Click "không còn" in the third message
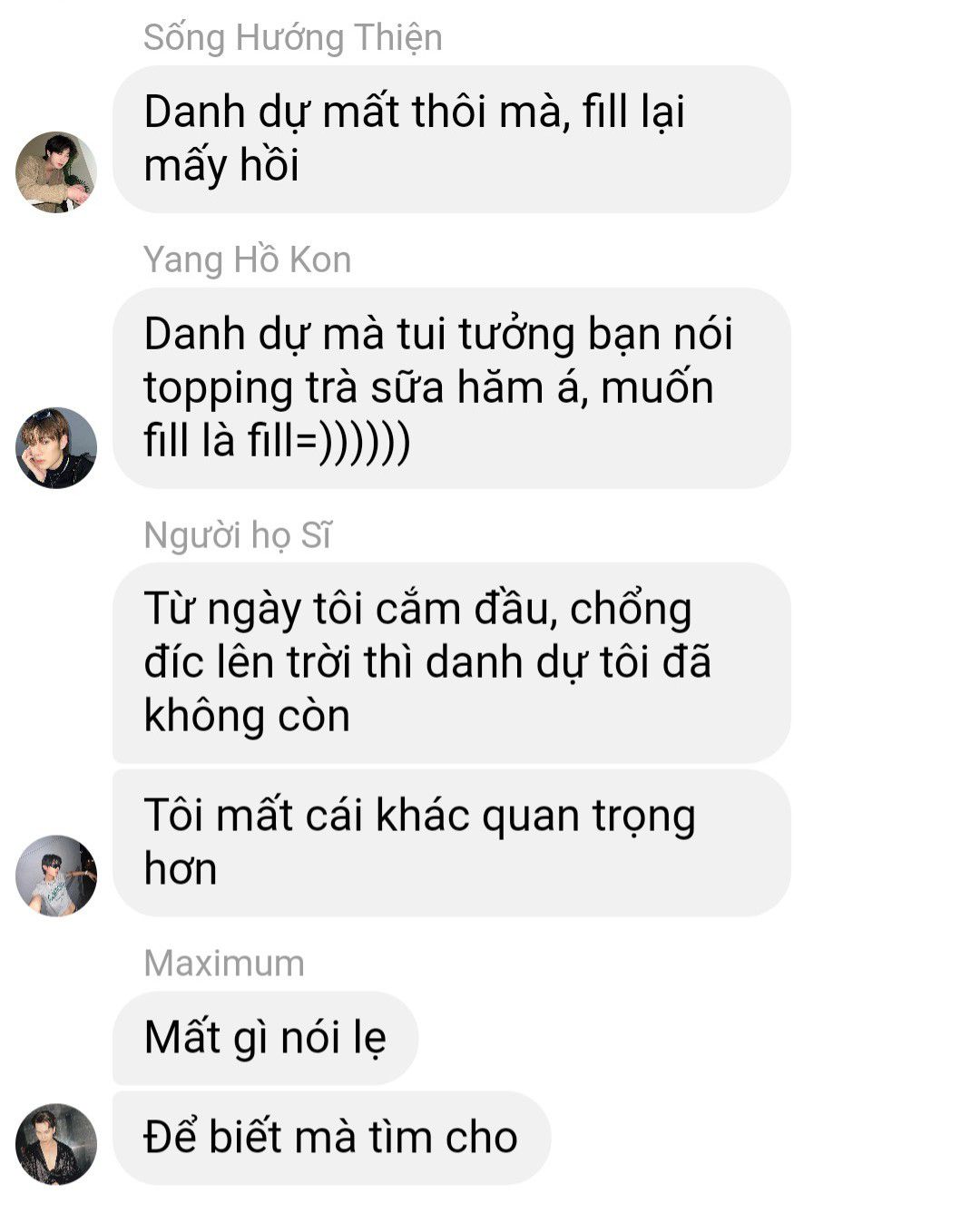Image resolution: width=980 pixels, height=1213 pixels. [247, 716]
